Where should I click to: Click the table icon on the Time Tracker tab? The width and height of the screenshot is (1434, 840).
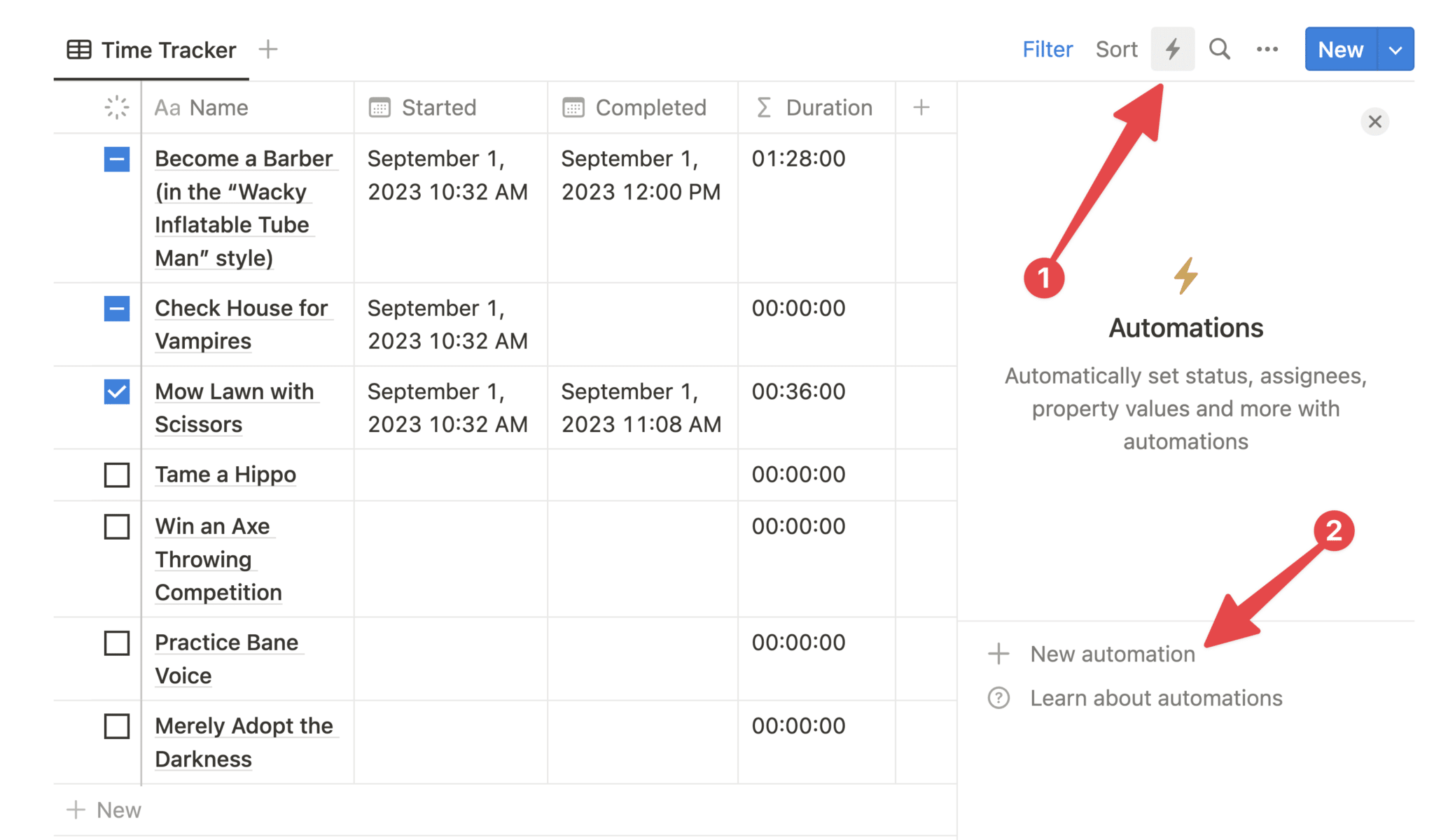[79, 49]
